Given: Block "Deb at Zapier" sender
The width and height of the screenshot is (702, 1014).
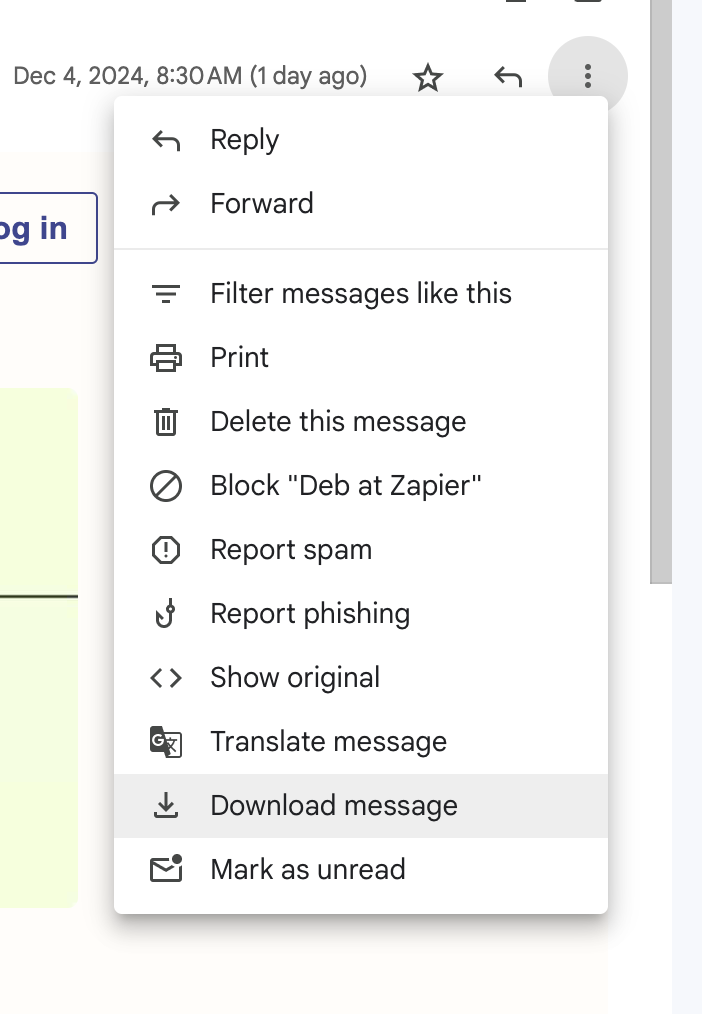Looking at the screenshot, I should point(361,486).
